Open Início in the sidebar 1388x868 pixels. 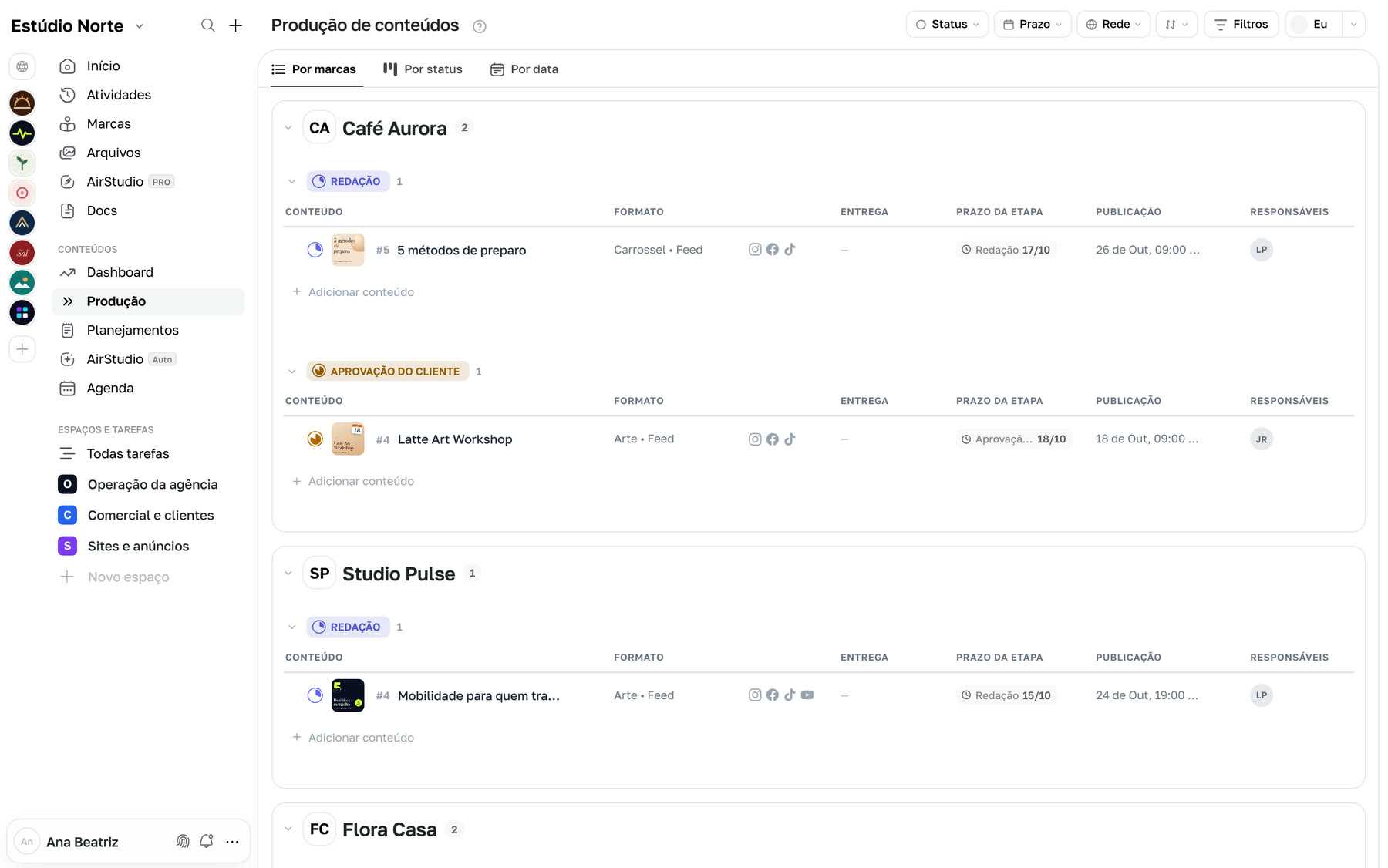pyautogui.click(x=148, y=66)
